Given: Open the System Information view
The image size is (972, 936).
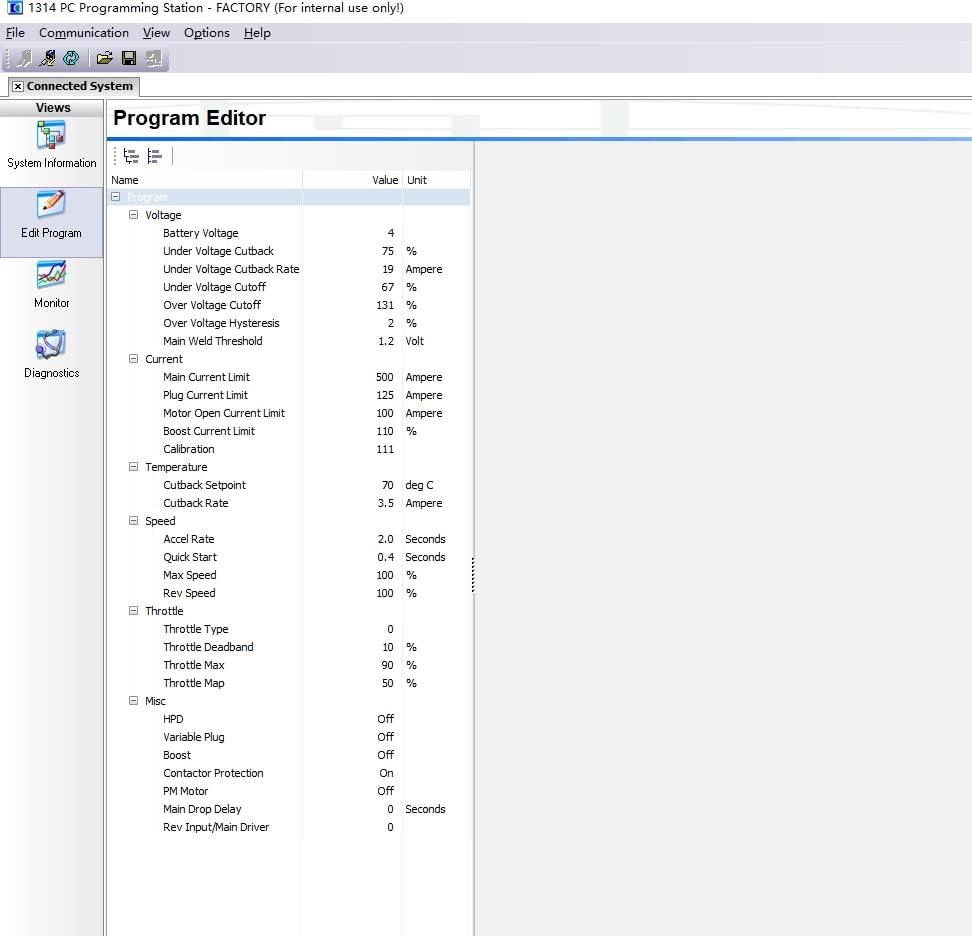Looking at the screenshot, I should (51, 146).
